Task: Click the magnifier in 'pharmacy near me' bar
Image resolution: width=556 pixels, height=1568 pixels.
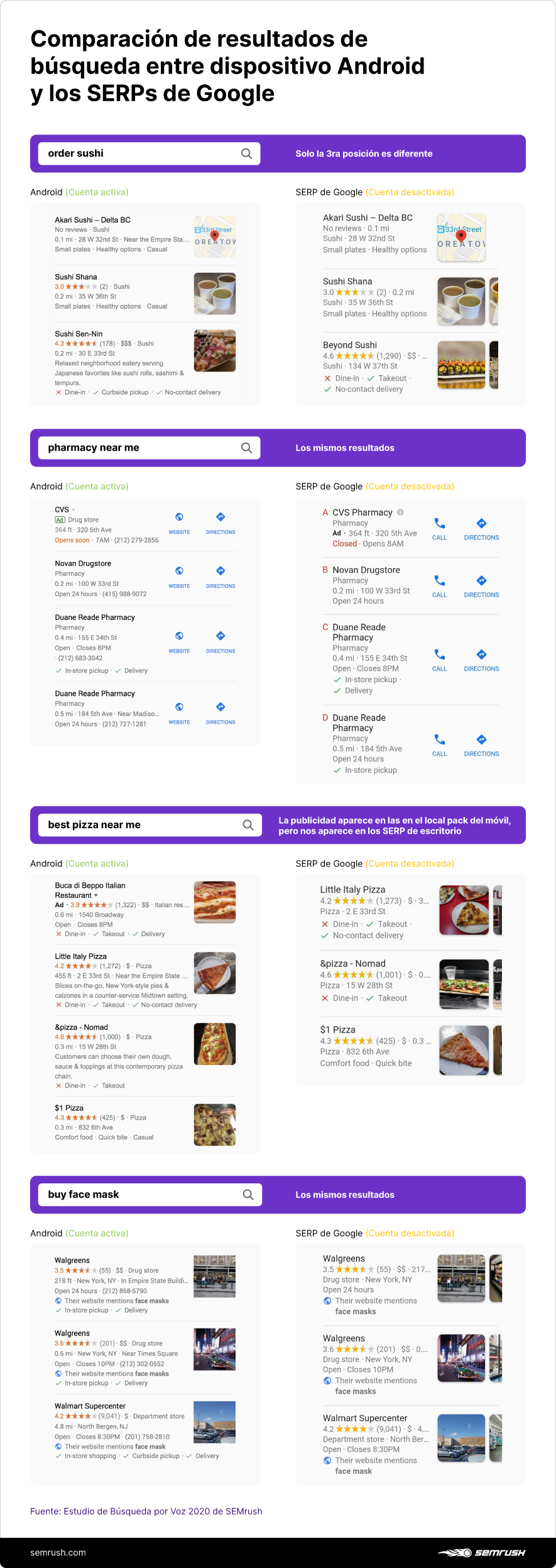Action: coord(246,448)
